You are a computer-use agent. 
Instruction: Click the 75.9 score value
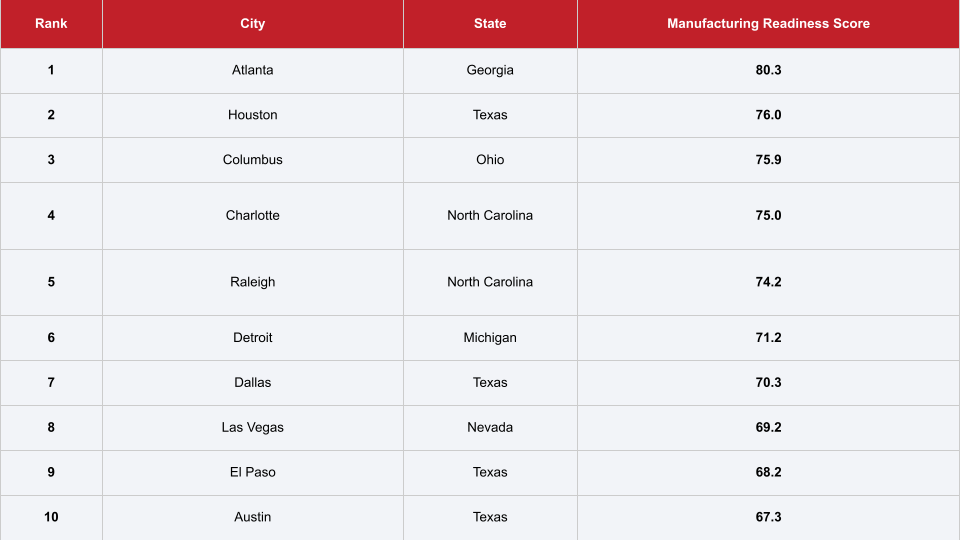point(768,160)
